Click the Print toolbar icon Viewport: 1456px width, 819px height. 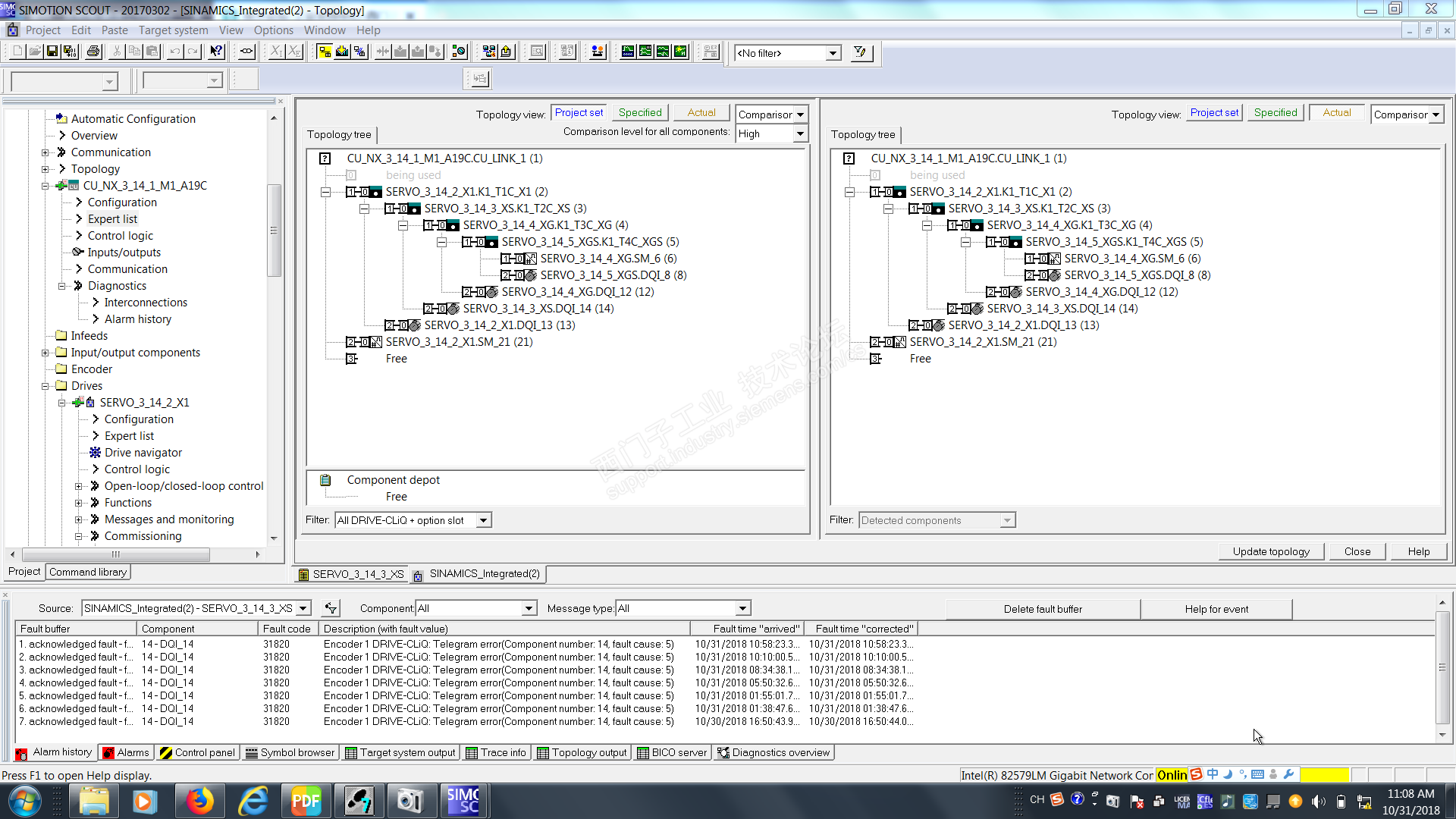pos(93,52)
